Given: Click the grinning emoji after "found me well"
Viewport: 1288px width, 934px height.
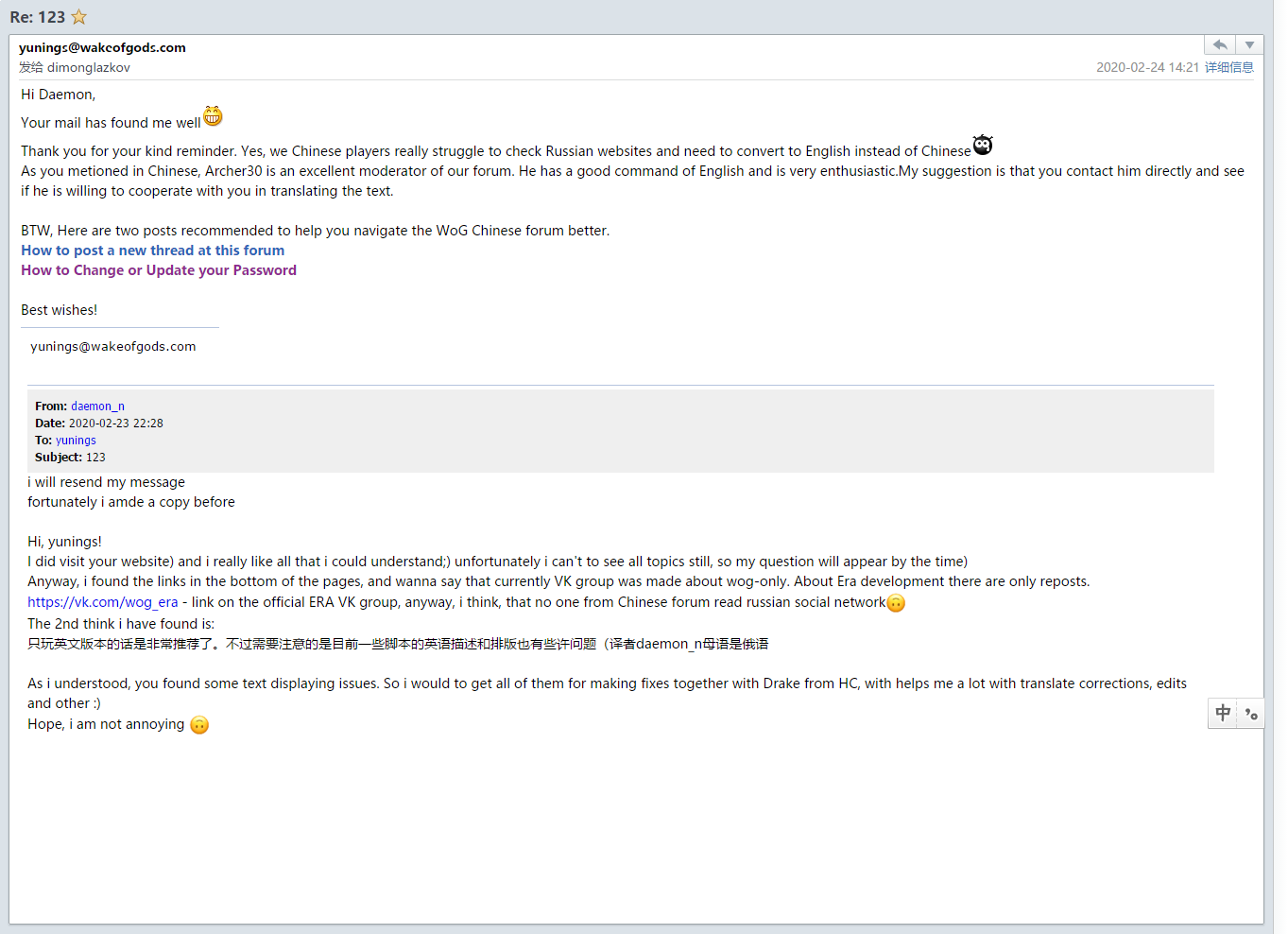Looking at the screenshot, I should tap(214, 116).
